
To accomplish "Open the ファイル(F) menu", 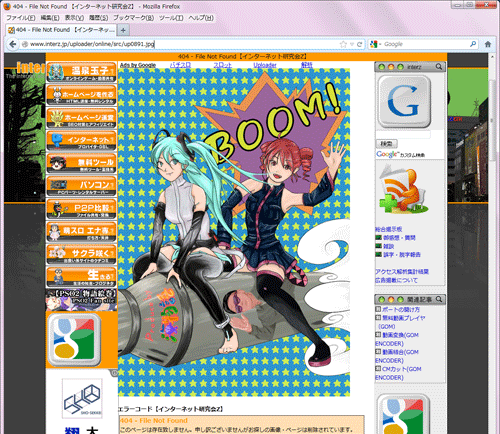I will click(x=21, y=18).
